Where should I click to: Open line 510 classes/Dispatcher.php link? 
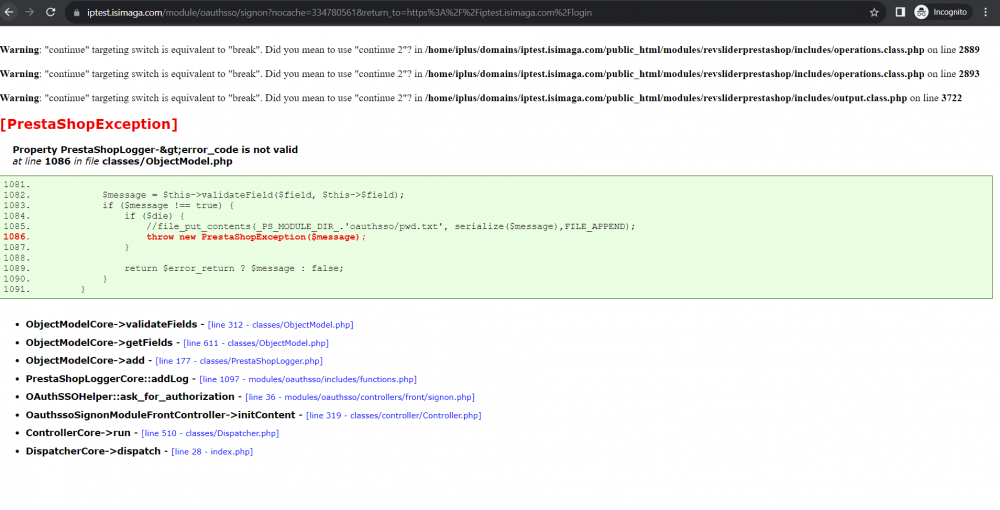pos(210,434)
